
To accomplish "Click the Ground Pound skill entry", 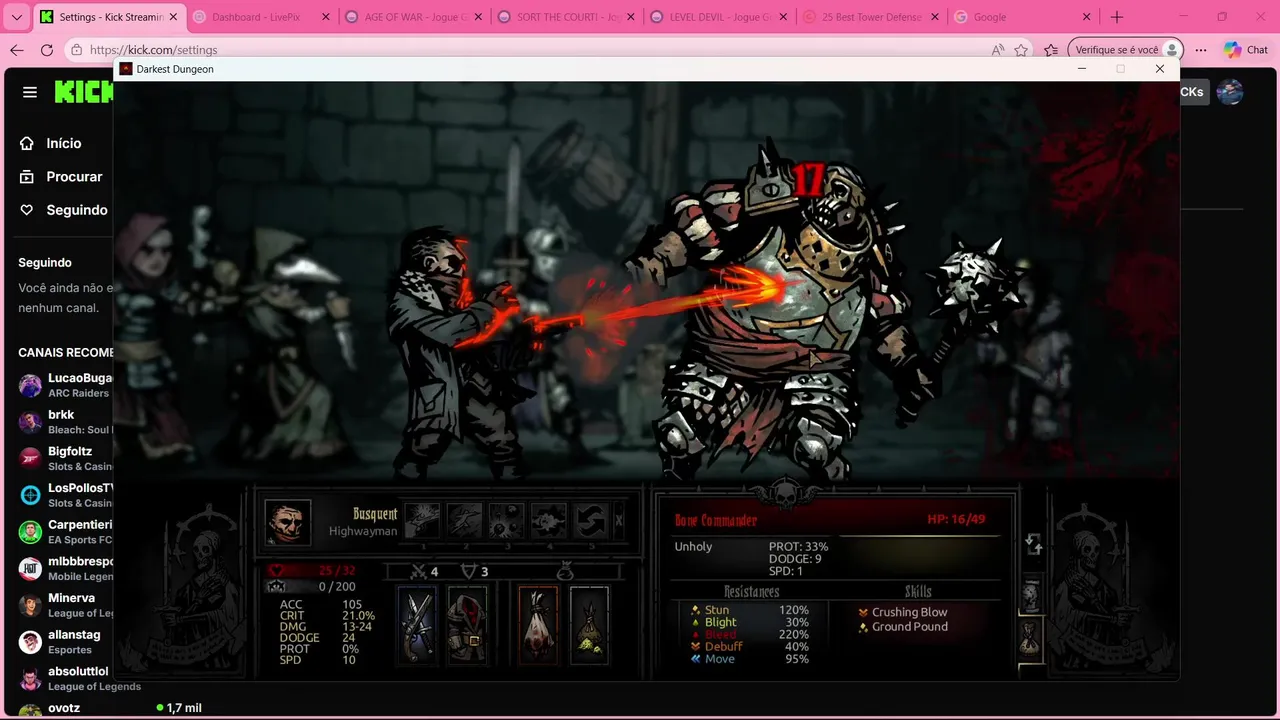I will click(x=902, y=627).
